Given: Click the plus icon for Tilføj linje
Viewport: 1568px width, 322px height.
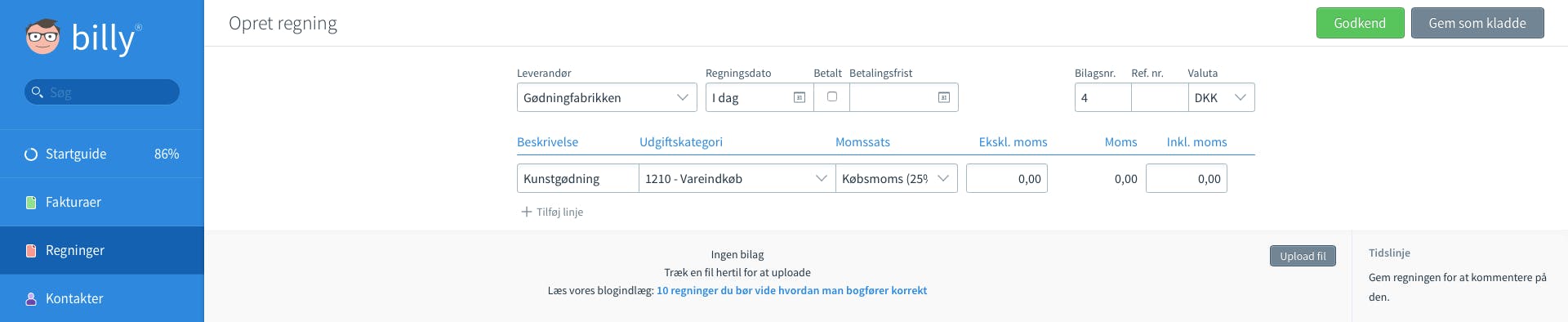Looking at the screenshot, I should 527,212.
